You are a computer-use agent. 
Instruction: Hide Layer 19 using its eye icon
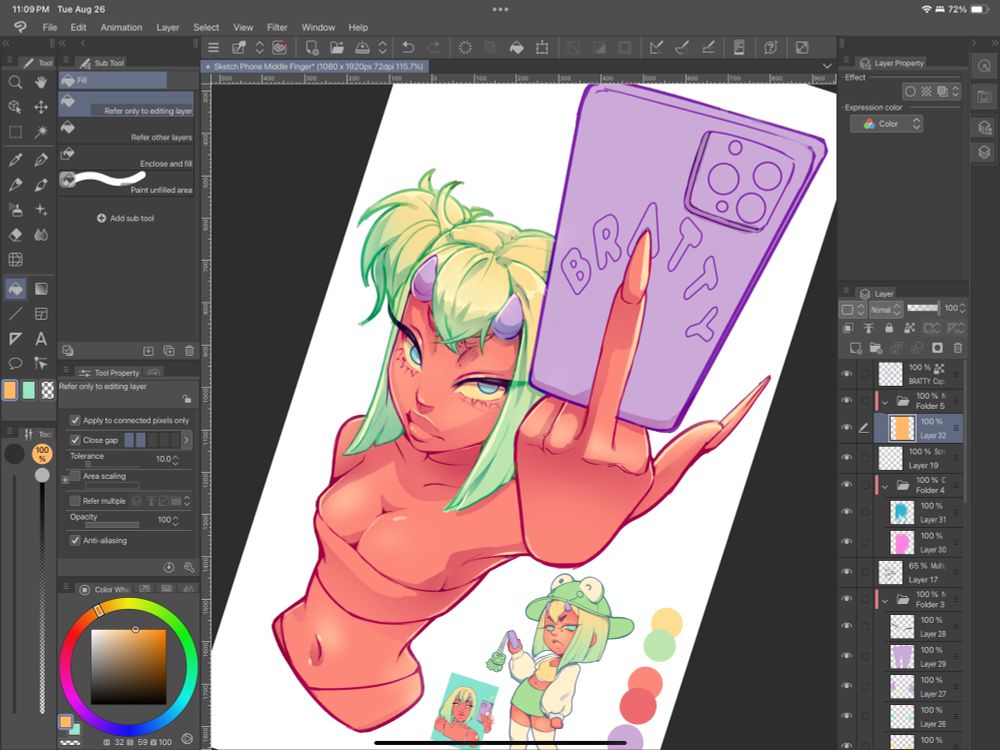pos(847,457)
